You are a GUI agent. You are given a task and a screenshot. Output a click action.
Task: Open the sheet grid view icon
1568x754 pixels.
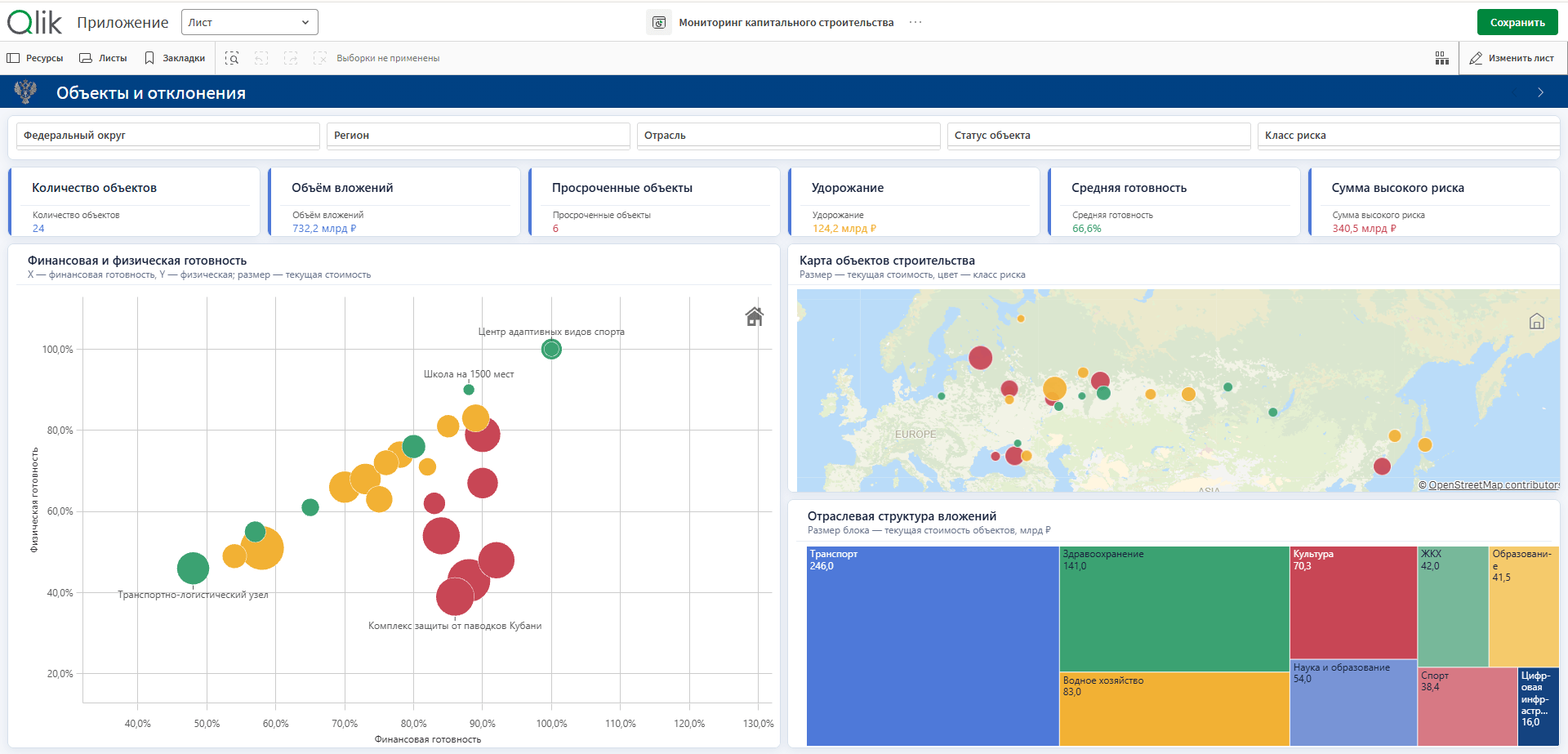point(1441,58)
